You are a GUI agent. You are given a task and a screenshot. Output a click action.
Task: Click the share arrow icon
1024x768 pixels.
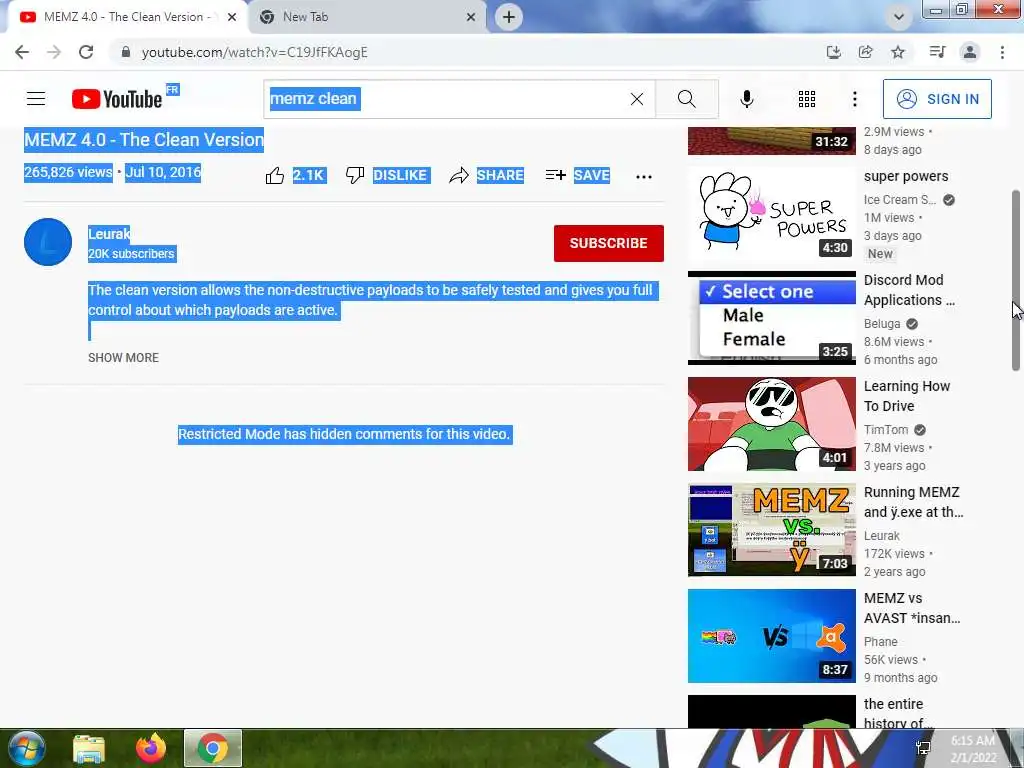coord(459,175)
